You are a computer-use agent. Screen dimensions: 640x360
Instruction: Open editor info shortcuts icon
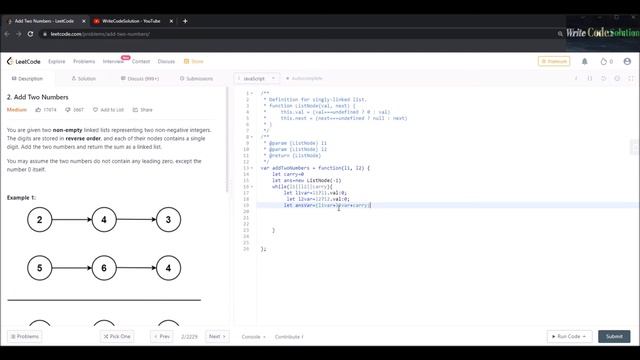click(x=576, y=78)
